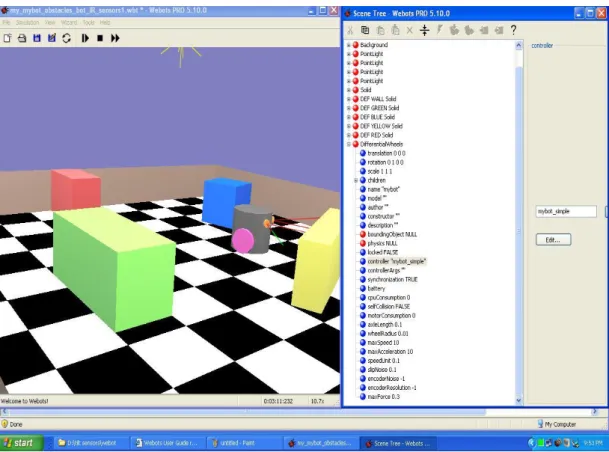Click the Scene Tree scroll up arrow
Image resolution: width=609 pixels, height=452 pixels.
[519, 46]
